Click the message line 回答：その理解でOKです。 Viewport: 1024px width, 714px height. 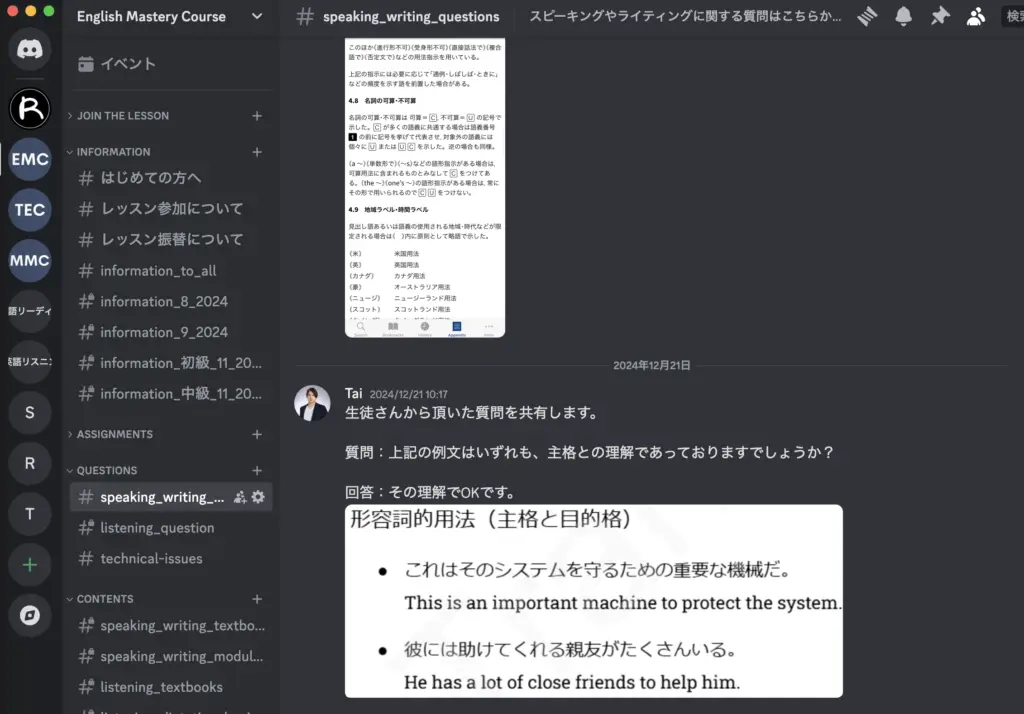coord(432,492)
